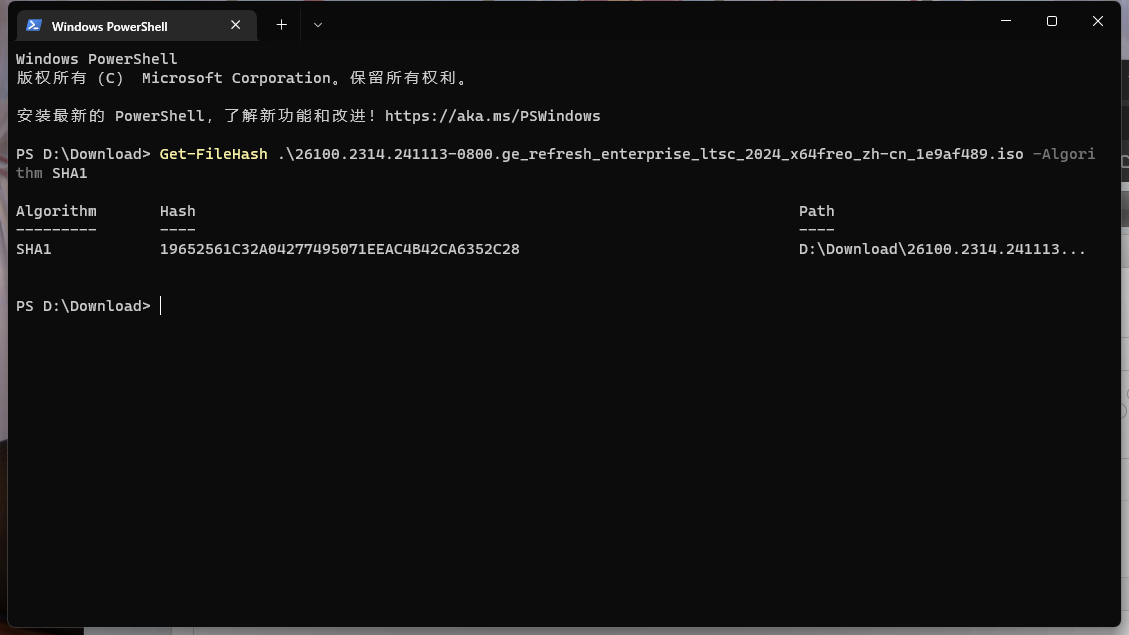Screen dimensions: 1129x635
Task: Click the close X icon on the PowerShell tab
Action: 235,25
